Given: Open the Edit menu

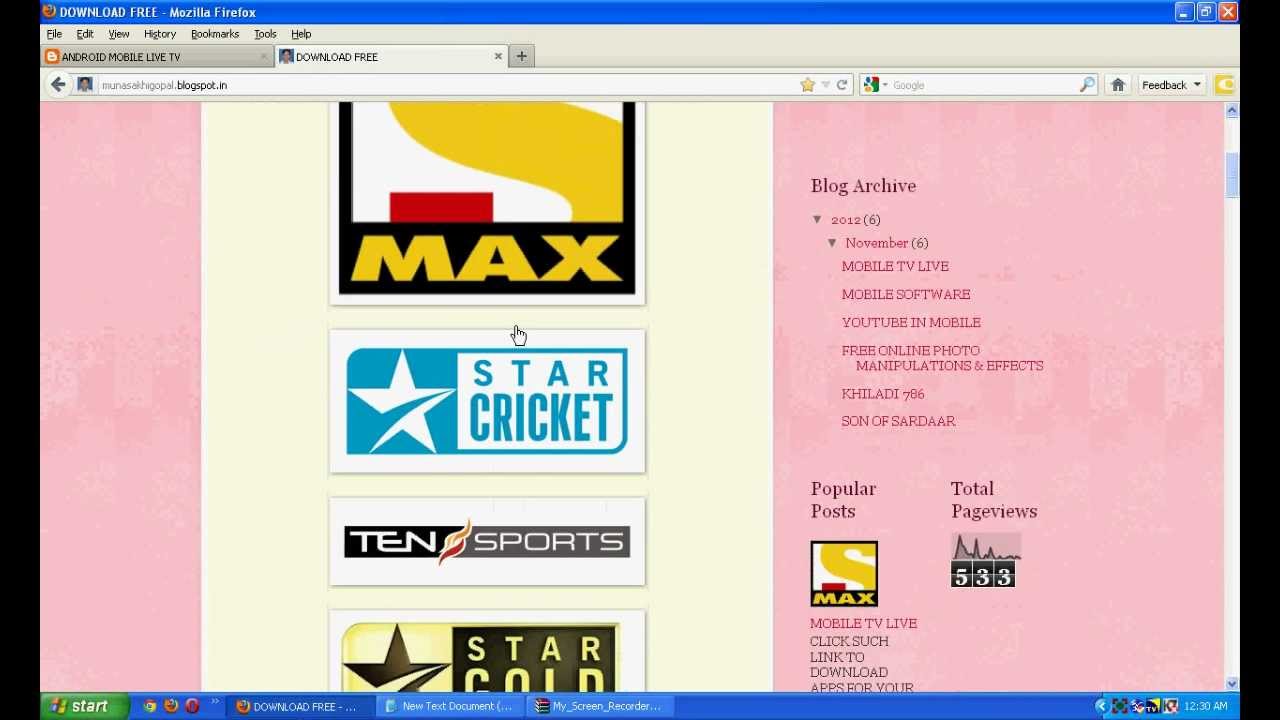Looking at the screenshot, I should click(x=85, y=34).
